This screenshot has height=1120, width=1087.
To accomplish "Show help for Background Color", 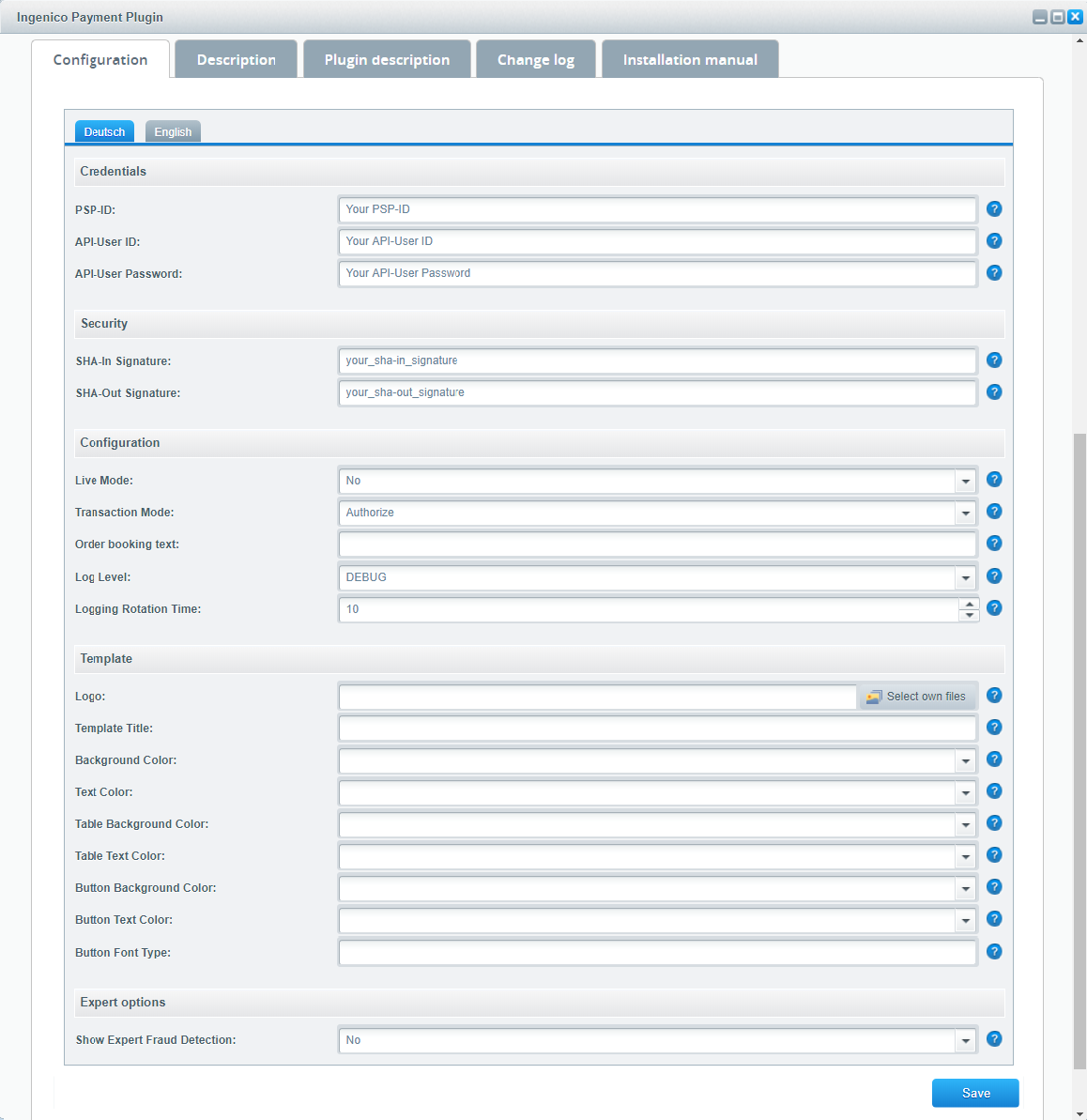I will pos(993,759).
